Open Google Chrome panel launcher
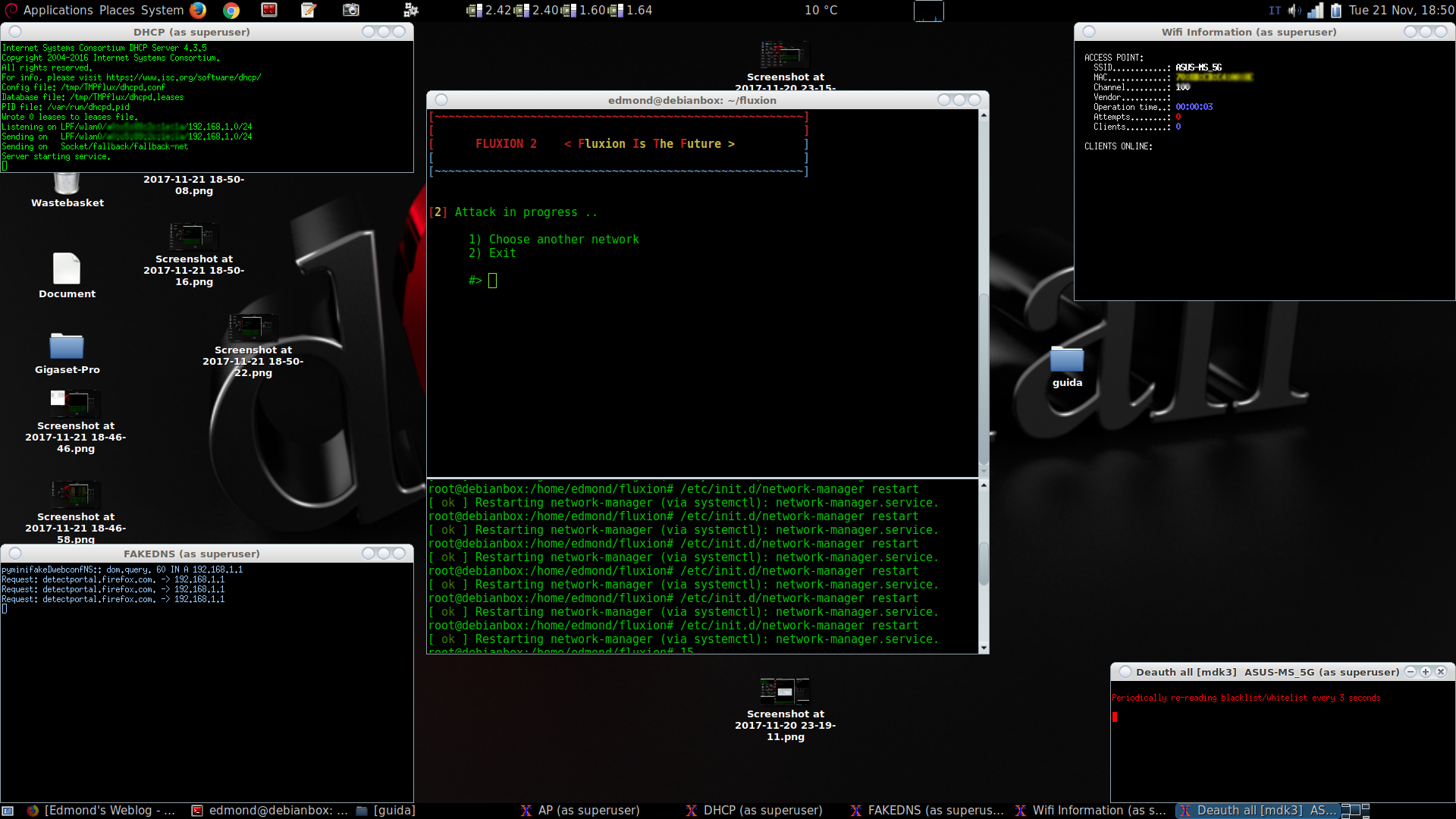Image resolution: width=1456 pixels, height=819 pixels. pyautogui.click(x=231, y=10)
